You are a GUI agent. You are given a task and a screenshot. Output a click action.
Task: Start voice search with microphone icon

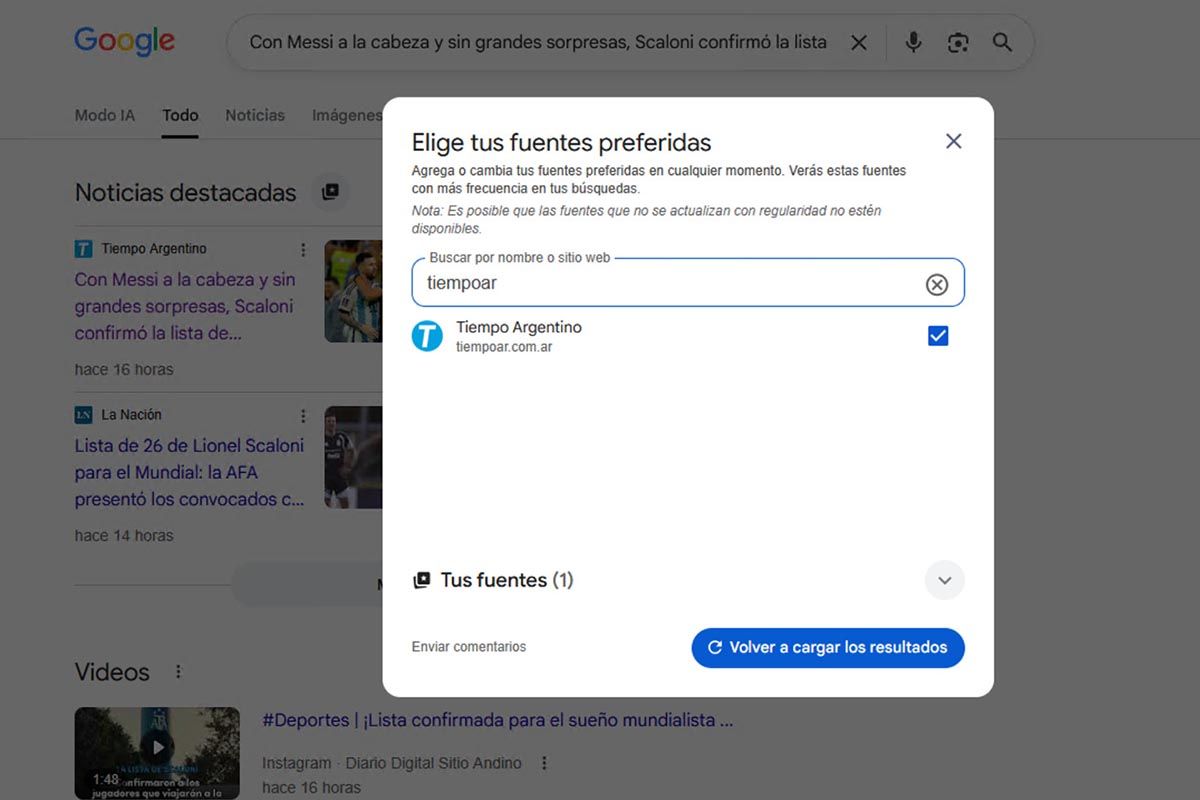point(913,42)
